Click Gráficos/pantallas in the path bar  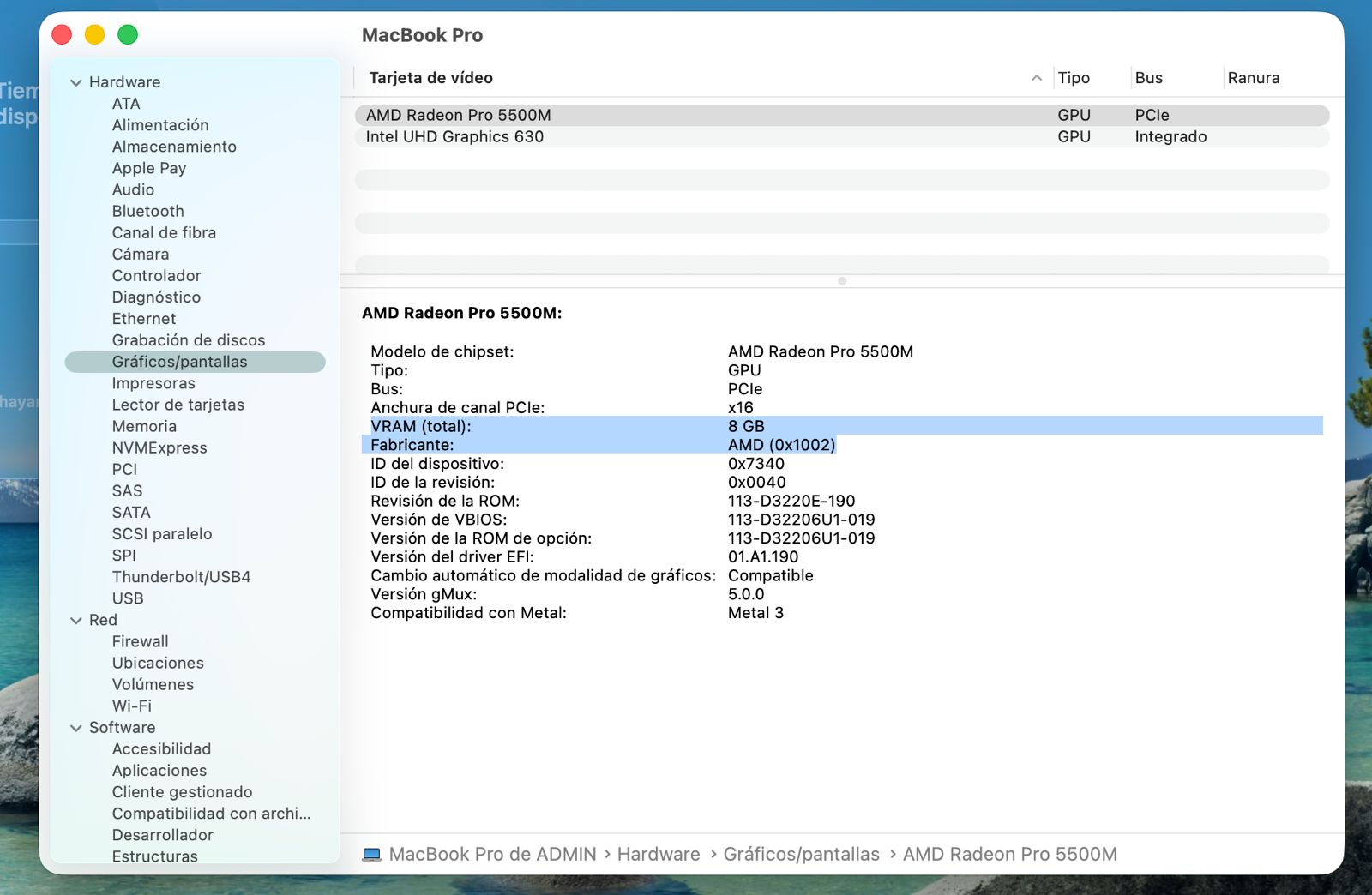click(802, 855)
